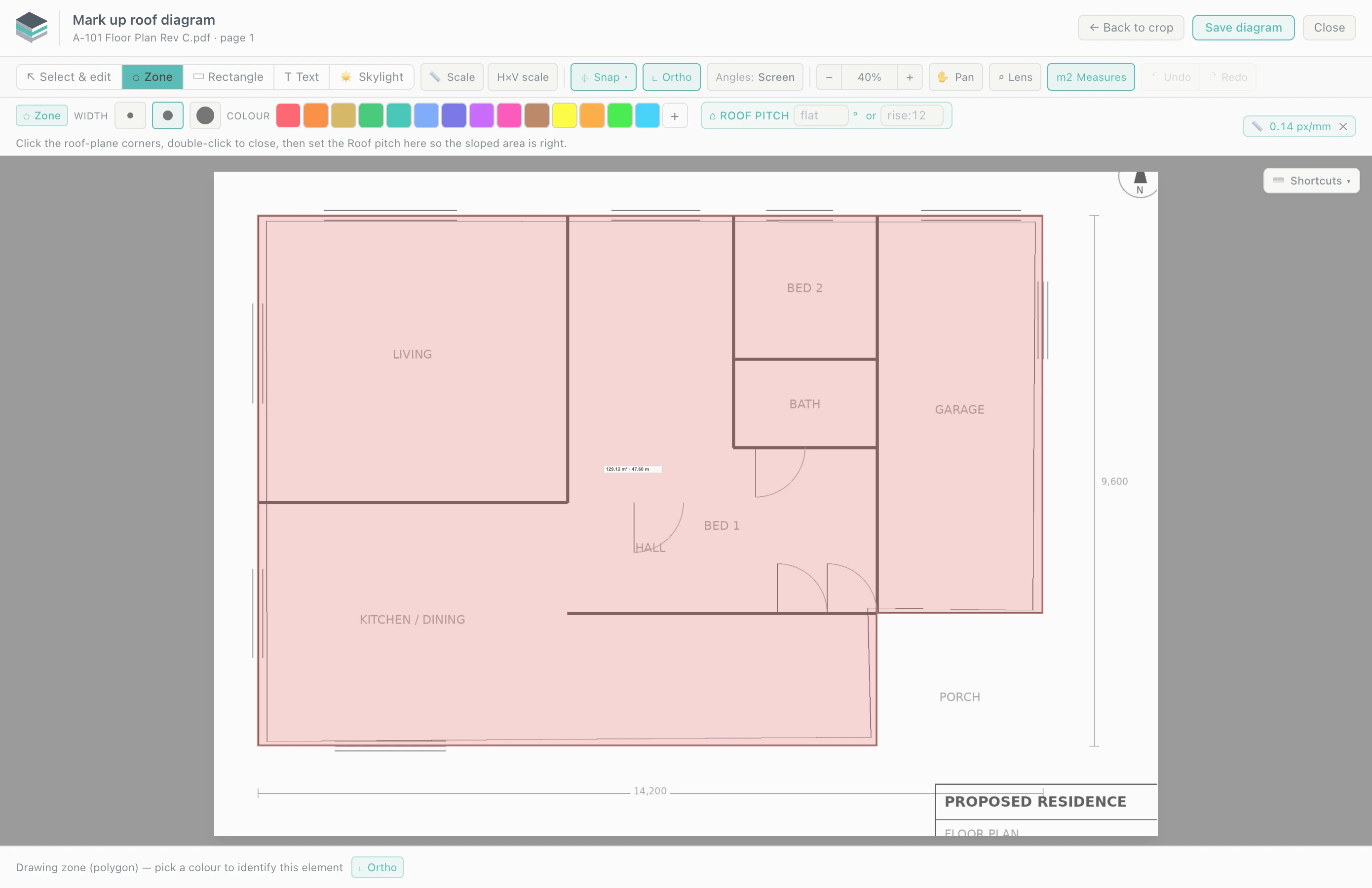This screenshot has width=1372, height=888.
Task: Pick the purple colour swatch
Action: [482, 115]
